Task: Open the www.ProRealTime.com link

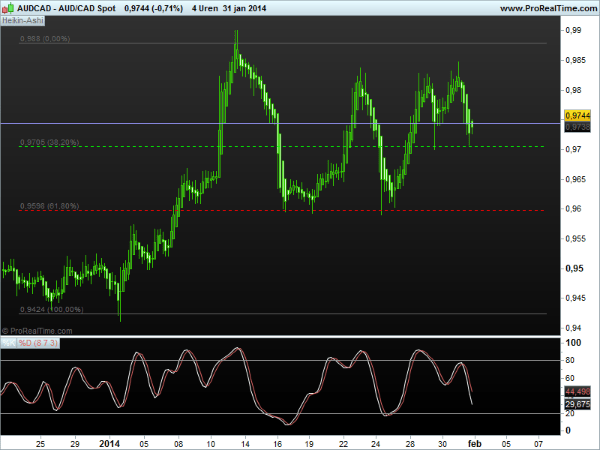Action: point(548,8)
